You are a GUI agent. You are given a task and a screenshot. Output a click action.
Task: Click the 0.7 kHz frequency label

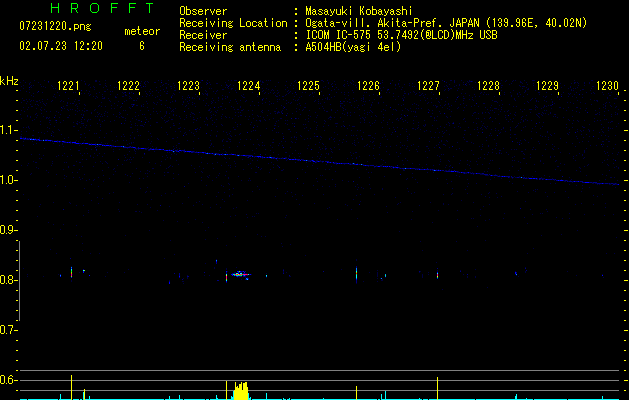[8, 330]
